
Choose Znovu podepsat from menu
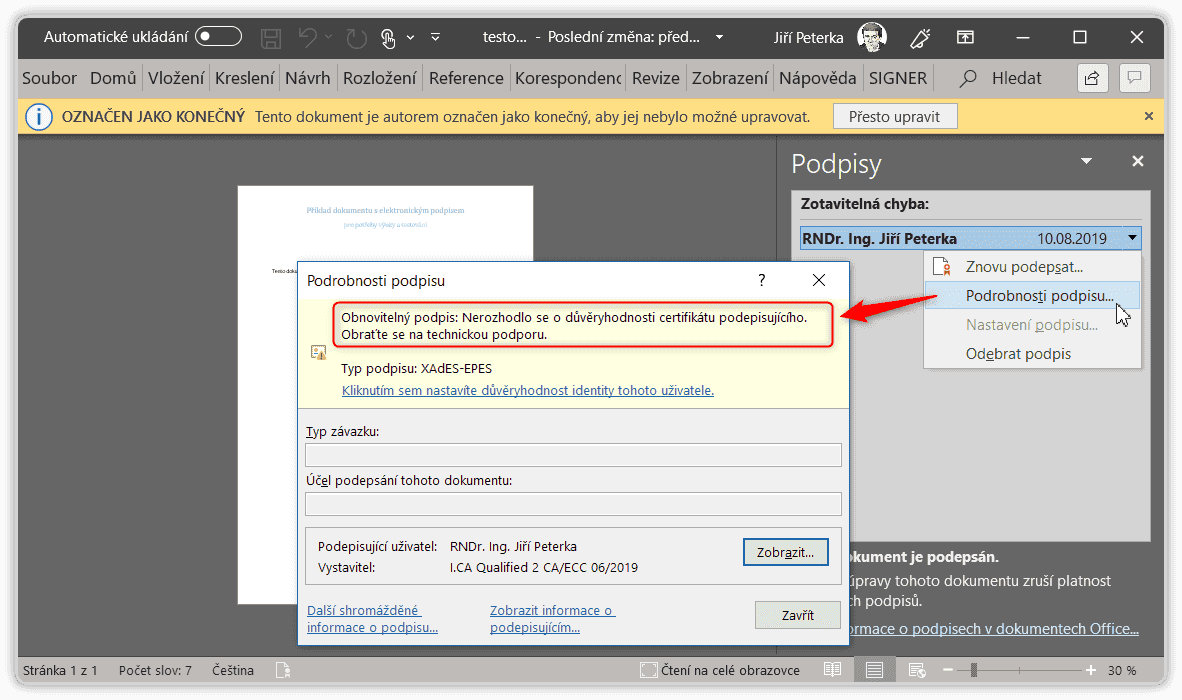click(x=1032, y=267)
